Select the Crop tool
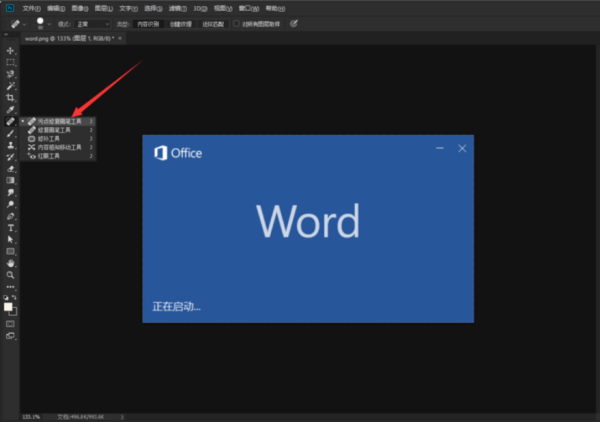Viewport: 600px width, 422px height. [10, 98]
